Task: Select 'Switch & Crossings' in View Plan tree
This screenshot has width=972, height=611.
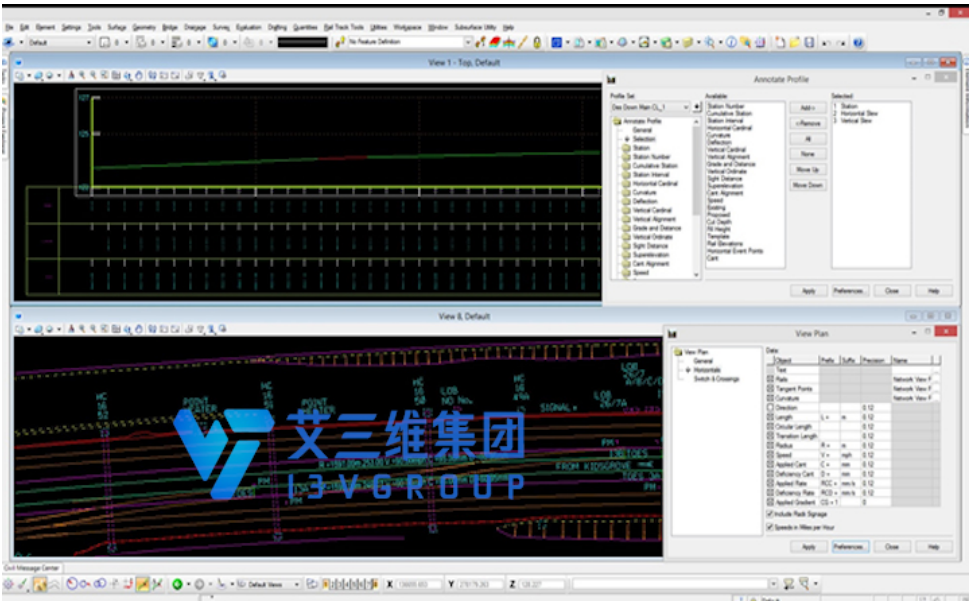Action: coord(716,379)
